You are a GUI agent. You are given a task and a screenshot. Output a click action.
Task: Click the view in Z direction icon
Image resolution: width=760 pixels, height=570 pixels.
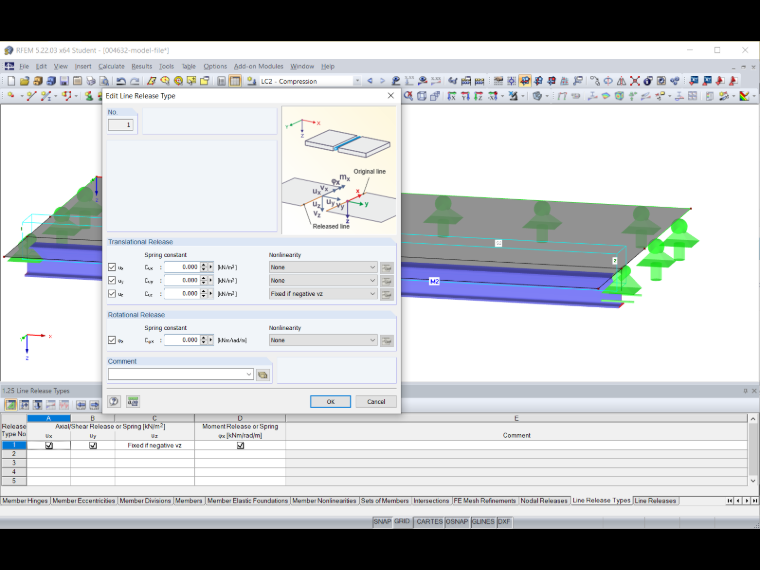(478, 96)
